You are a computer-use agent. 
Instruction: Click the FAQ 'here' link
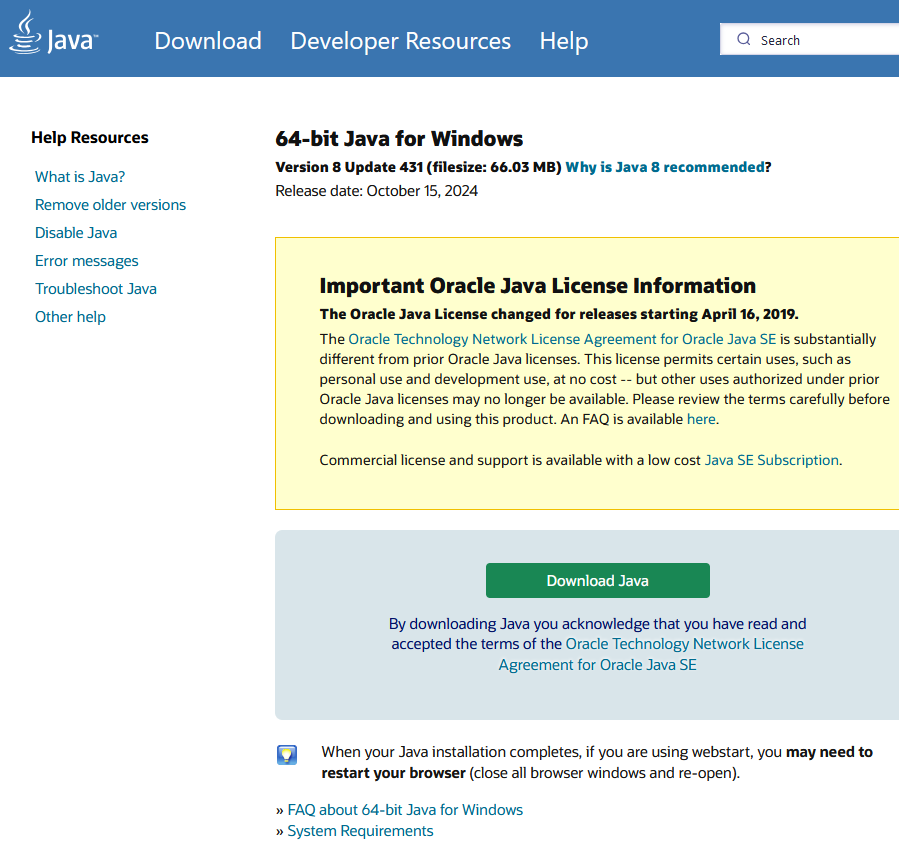[x=701, y=419]
